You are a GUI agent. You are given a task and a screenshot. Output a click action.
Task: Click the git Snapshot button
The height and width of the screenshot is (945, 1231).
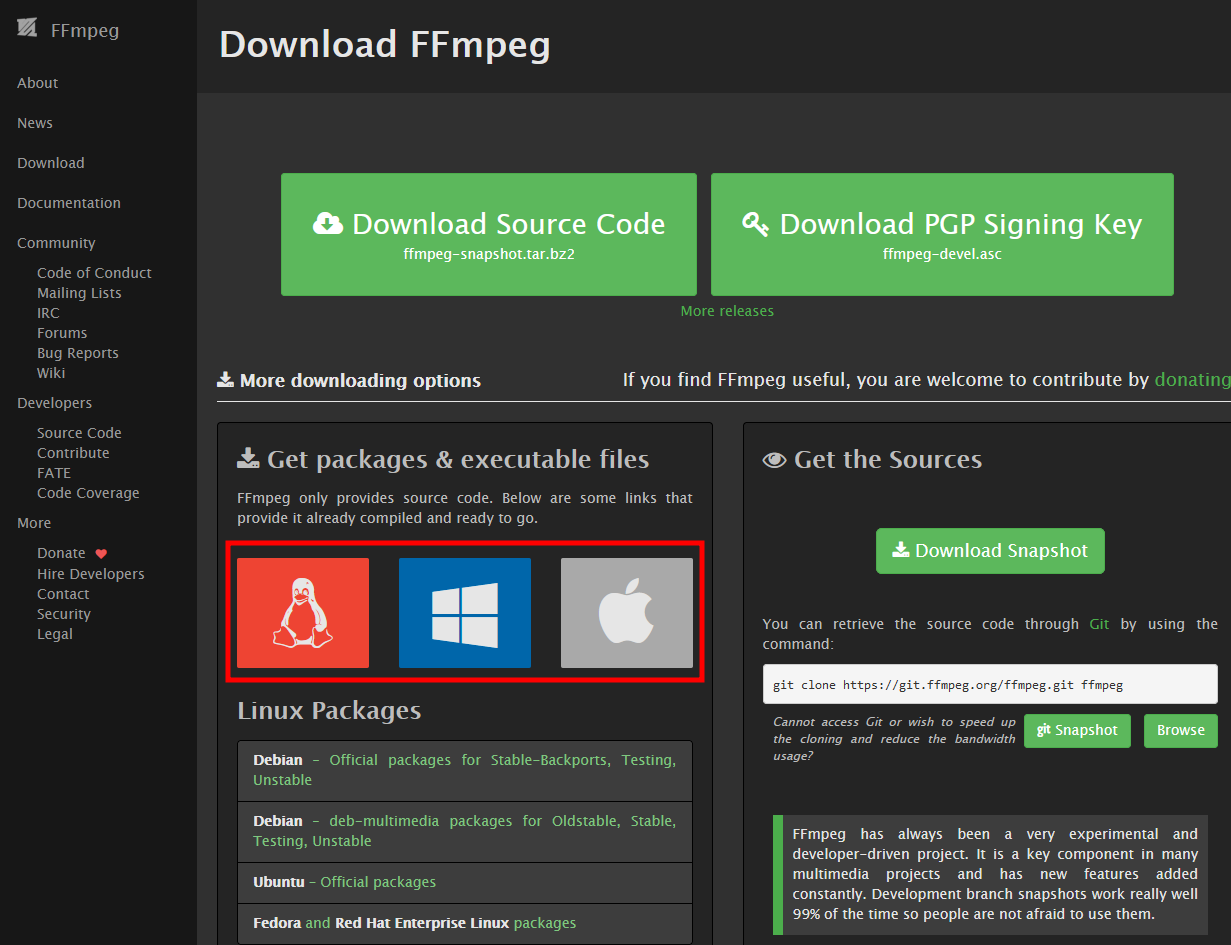click(1077, 731)
